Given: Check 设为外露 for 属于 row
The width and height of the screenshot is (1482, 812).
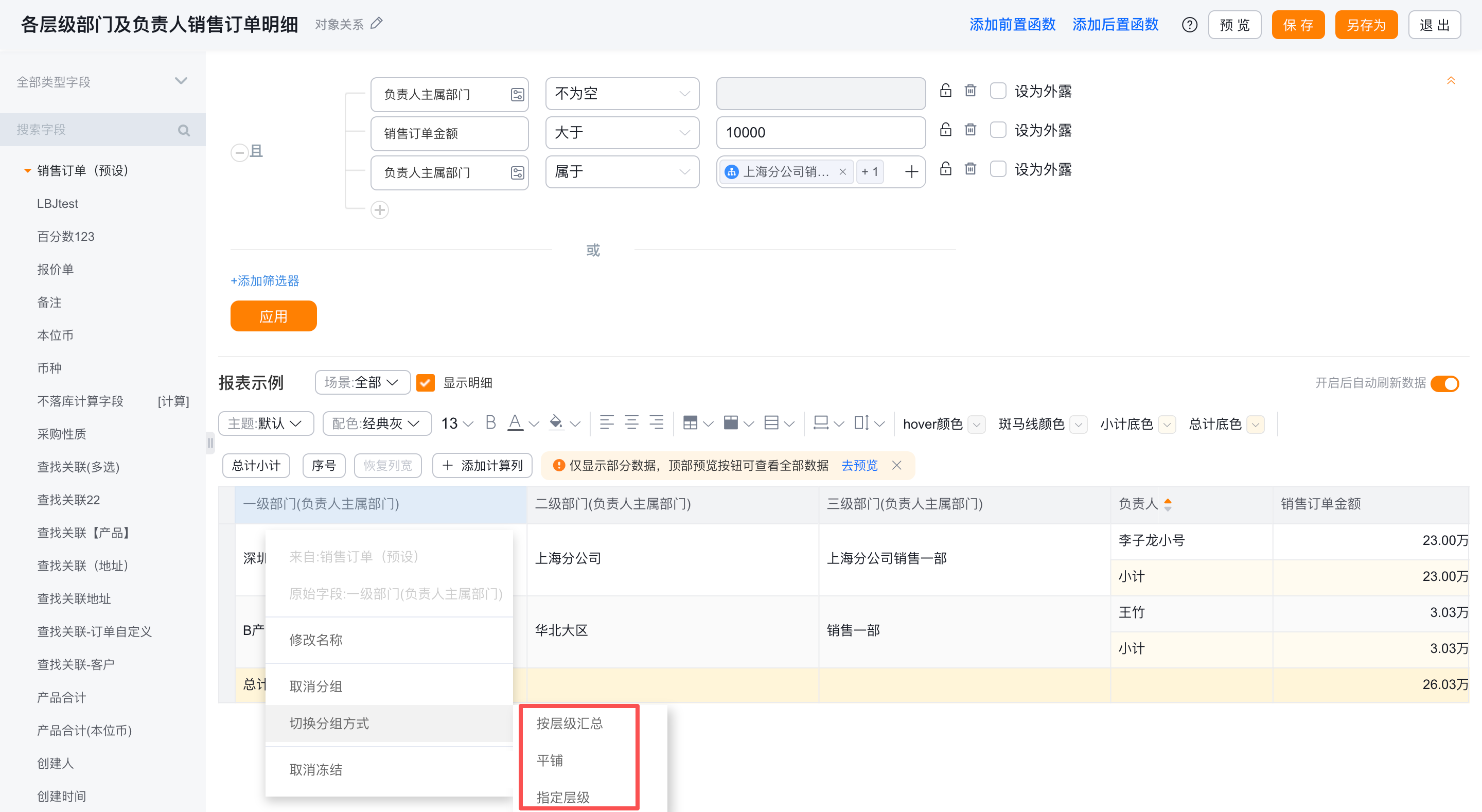Looking at the screenshot, I should pyautogui.click(x=998, y=169).
